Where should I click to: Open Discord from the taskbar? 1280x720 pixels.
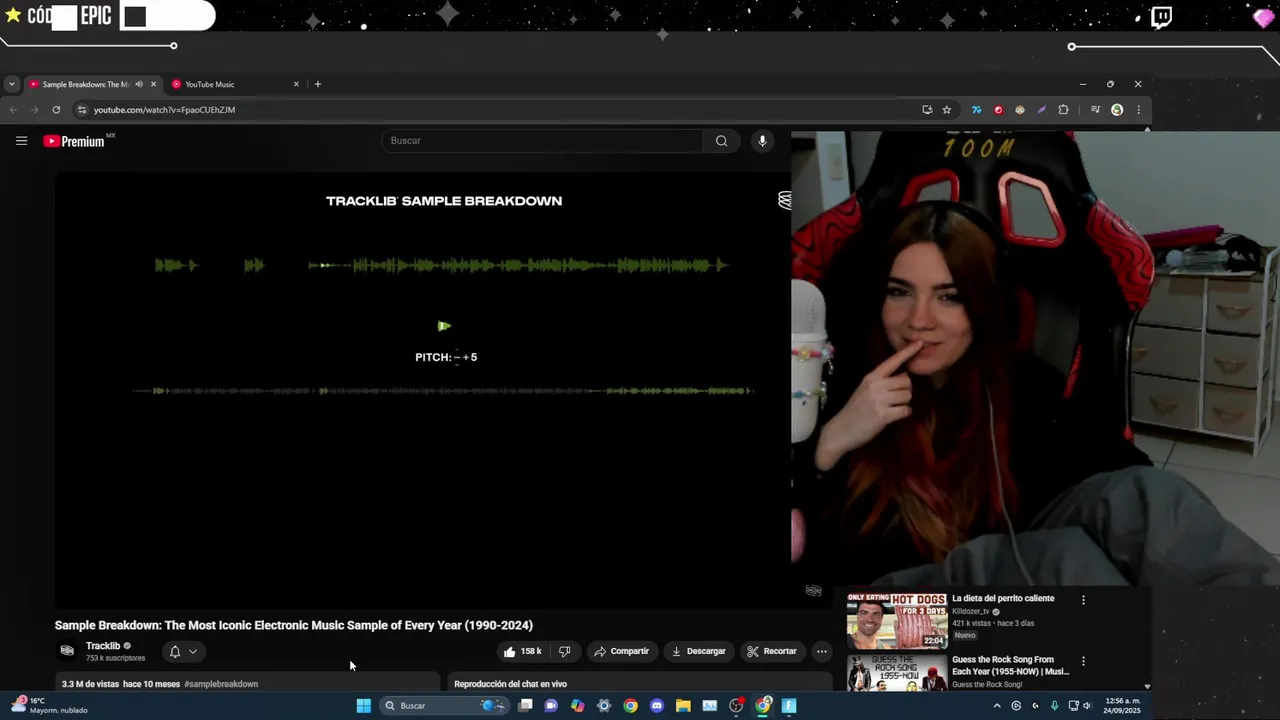[x=656, y=706]
